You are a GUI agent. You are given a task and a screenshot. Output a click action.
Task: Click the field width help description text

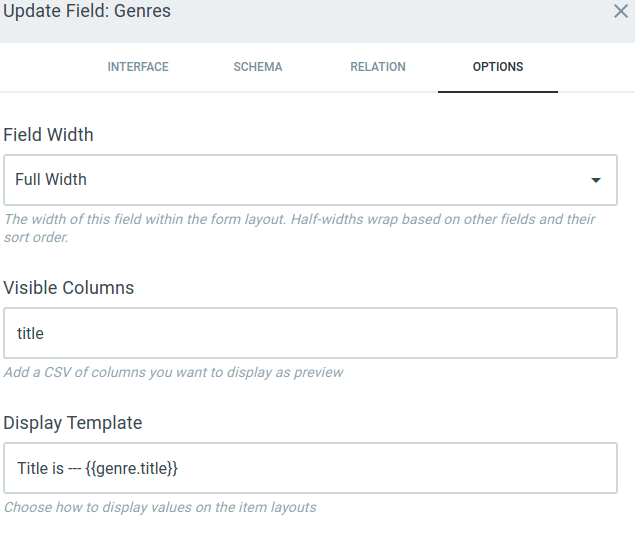(x=300, y=228)
